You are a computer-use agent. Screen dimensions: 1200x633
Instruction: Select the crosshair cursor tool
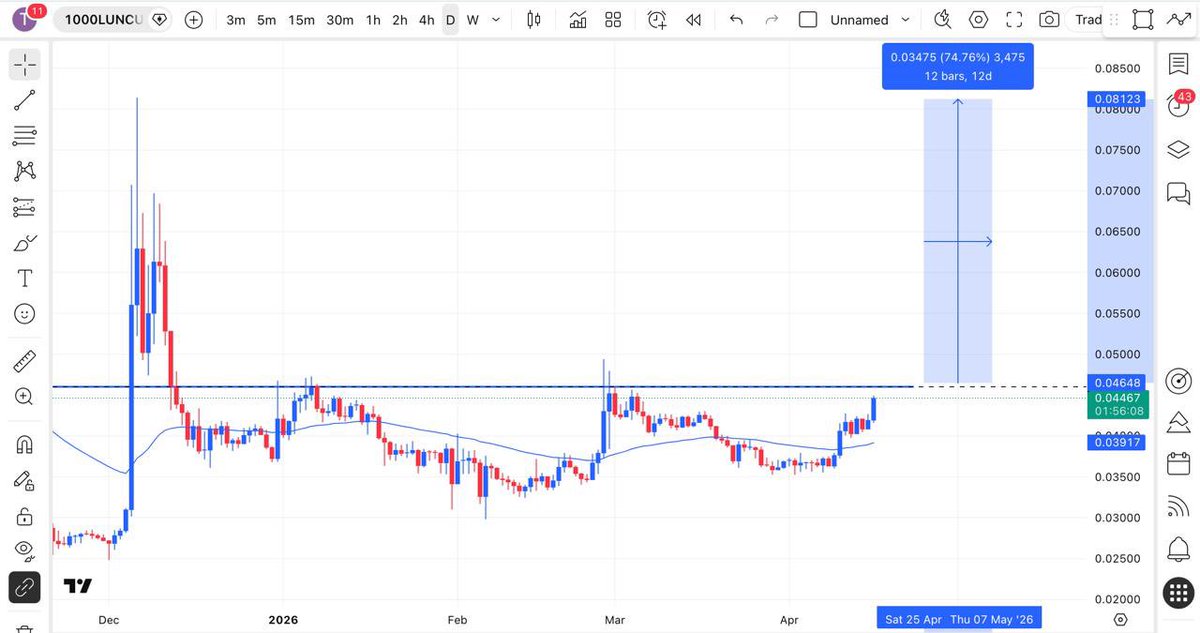[25, 66]
